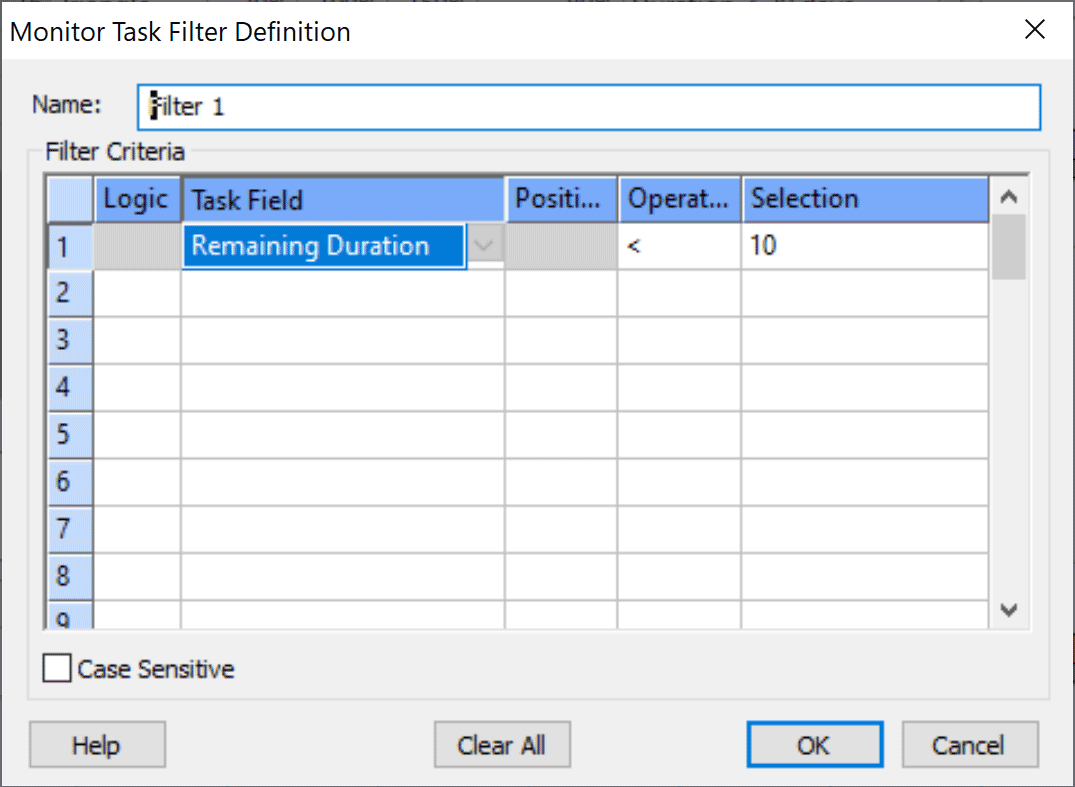Click the OK button
Viewport: 1075px width, 787px height.
814,745
